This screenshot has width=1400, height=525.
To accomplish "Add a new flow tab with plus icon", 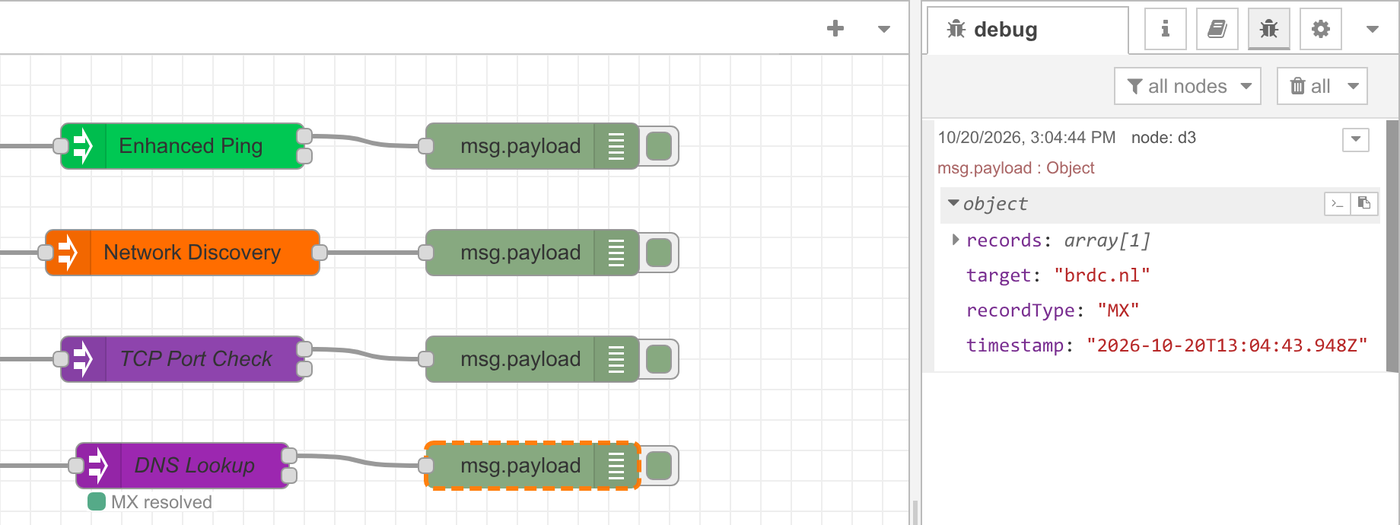I will point(835,29).
